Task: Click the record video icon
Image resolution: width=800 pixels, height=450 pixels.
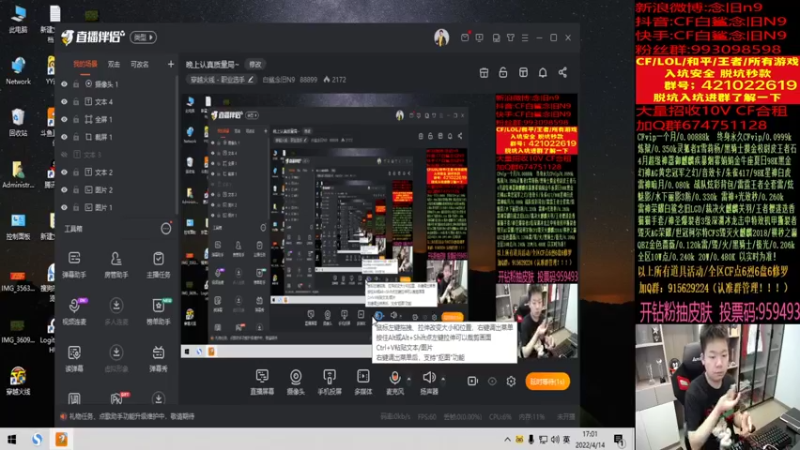Action: (x=472, y=381)
